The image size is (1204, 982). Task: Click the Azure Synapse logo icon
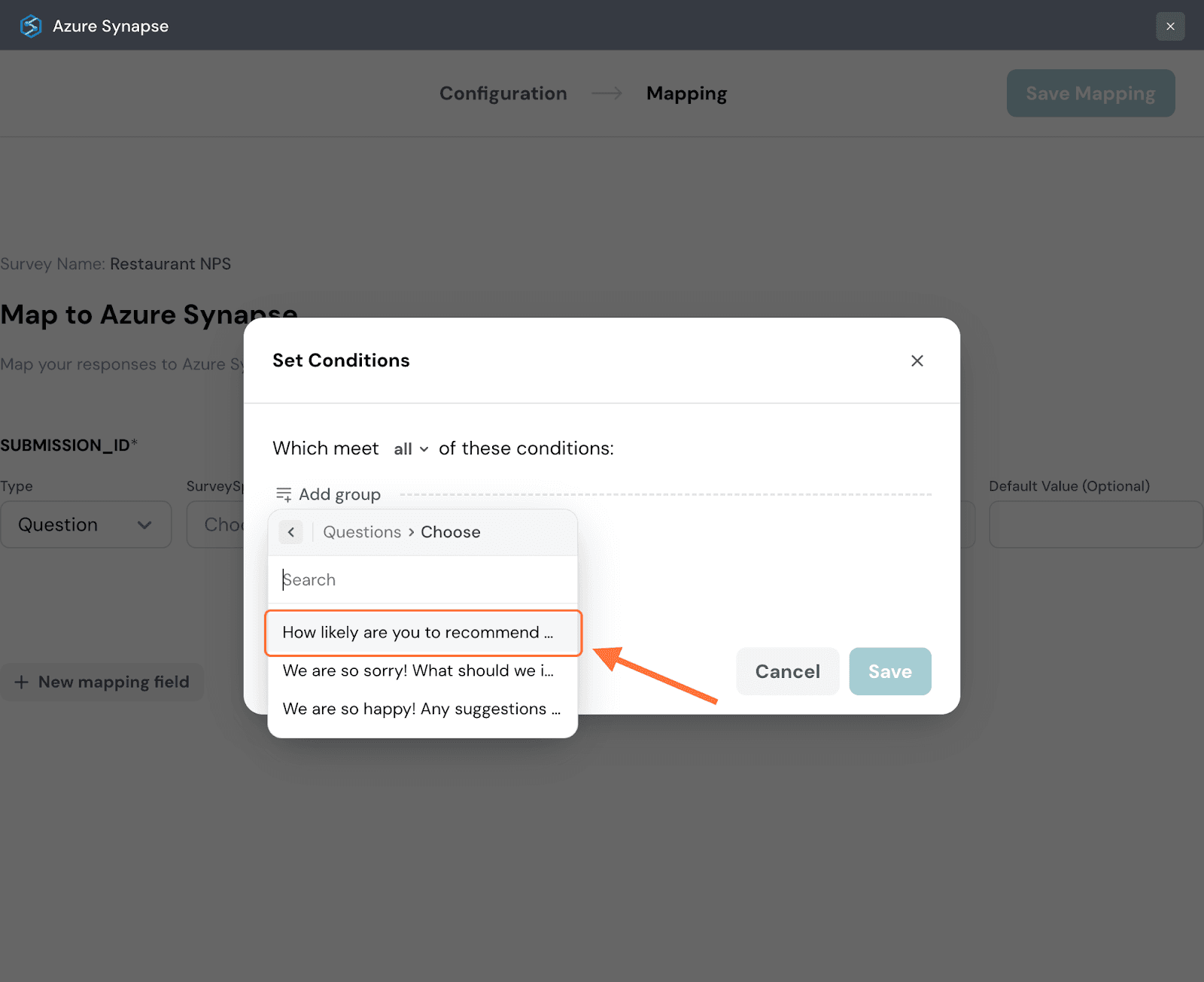[31, 26]
